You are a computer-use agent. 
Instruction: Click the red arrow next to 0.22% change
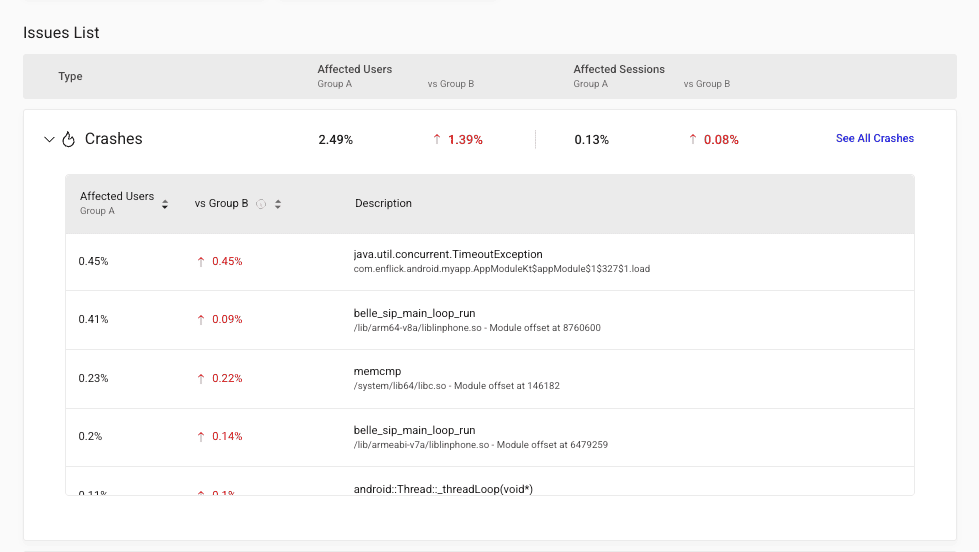201,378
